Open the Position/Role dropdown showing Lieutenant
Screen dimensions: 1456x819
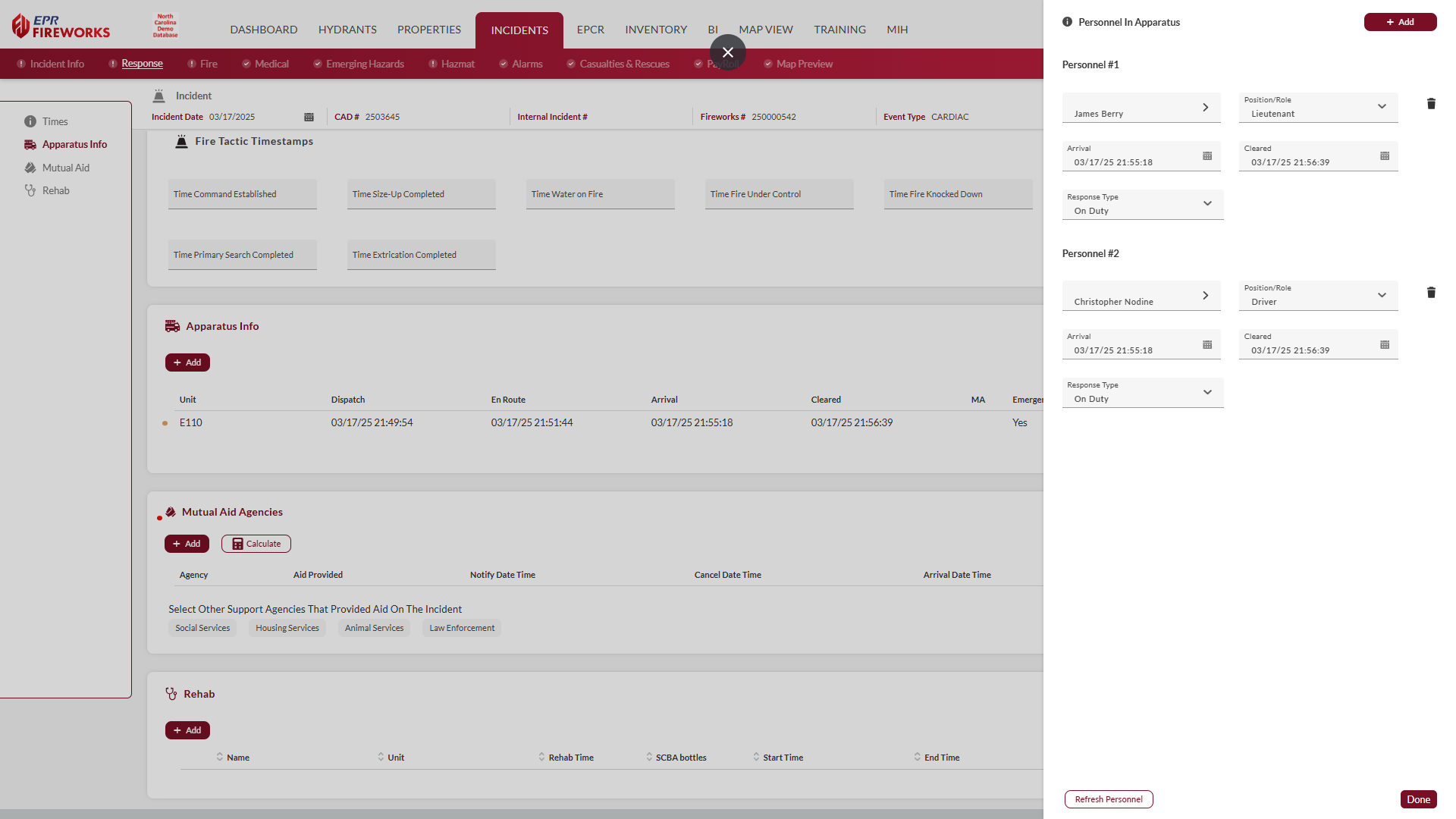coord(1318,108)
